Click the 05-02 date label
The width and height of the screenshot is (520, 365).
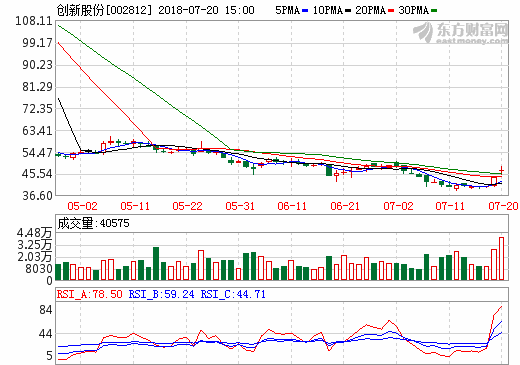click(82, 206)
